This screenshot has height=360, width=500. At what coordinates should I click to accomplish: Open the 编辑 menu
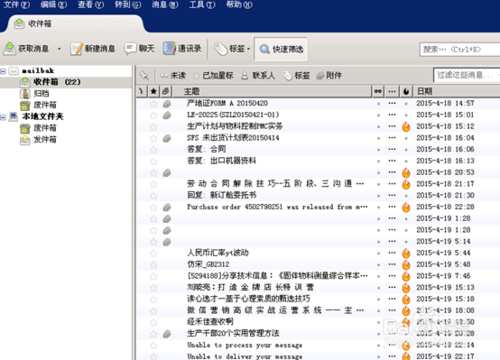tap(54, 5)
